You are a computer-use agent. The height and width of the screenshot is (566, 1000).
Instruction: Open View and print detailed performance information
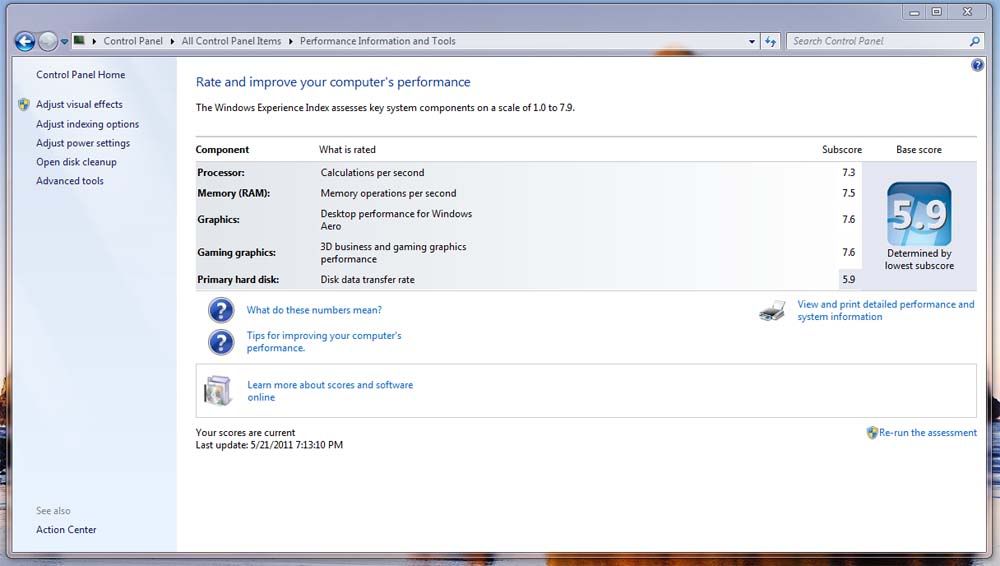click(886, 311)
